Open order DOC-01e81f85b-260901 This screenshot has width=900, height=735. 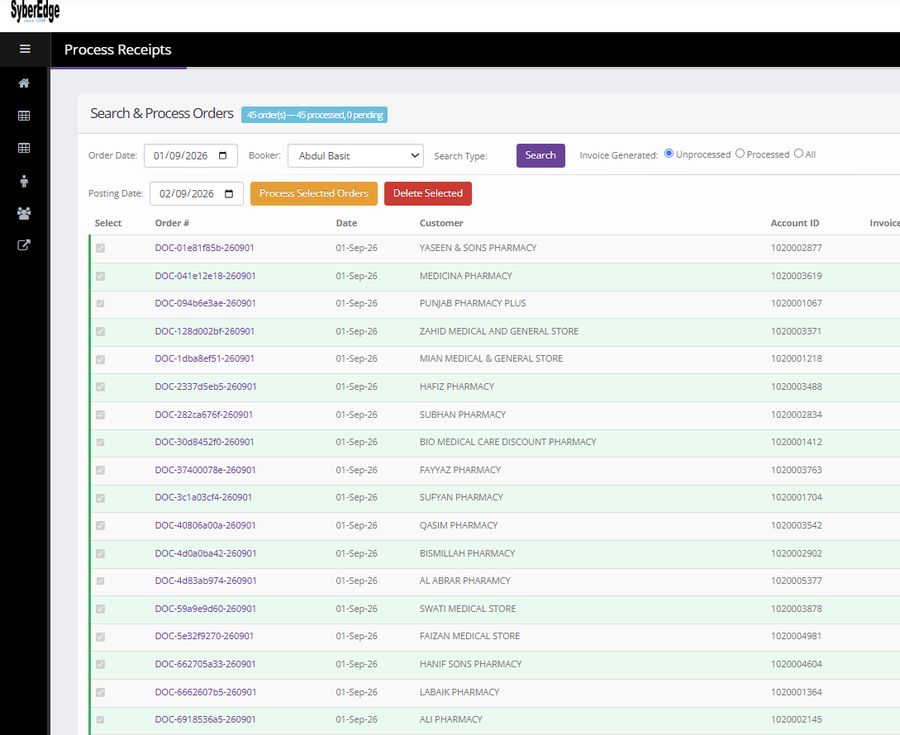(204, 248)
